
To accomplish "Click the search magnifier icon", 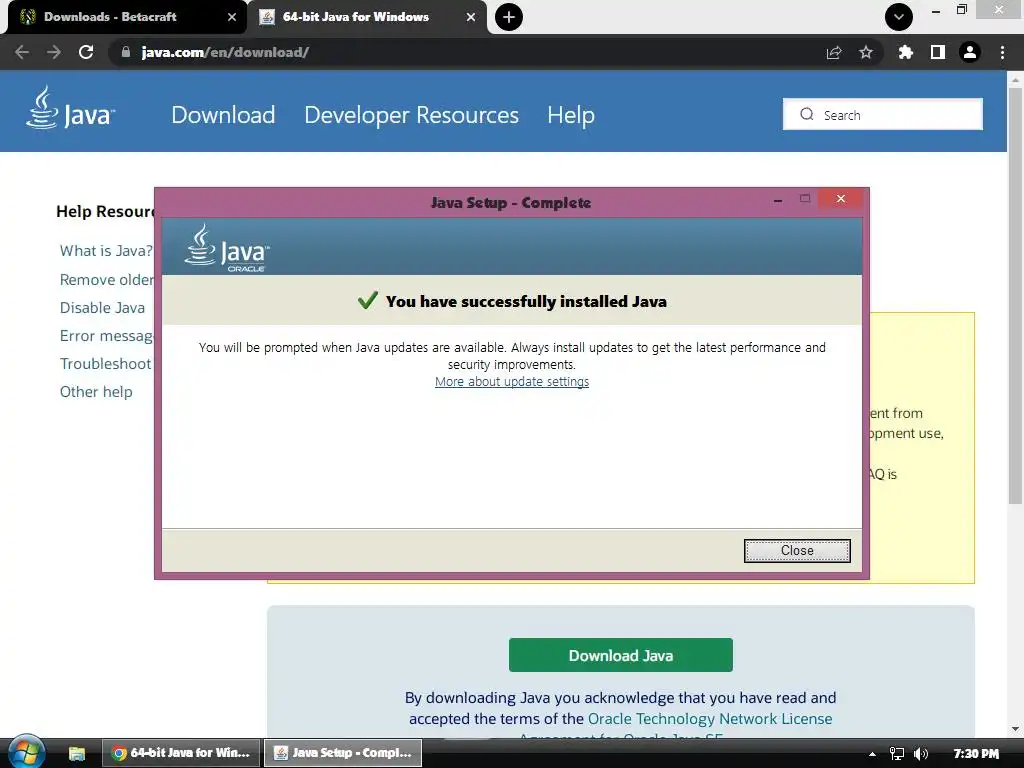I will click(x=807, y=114).
